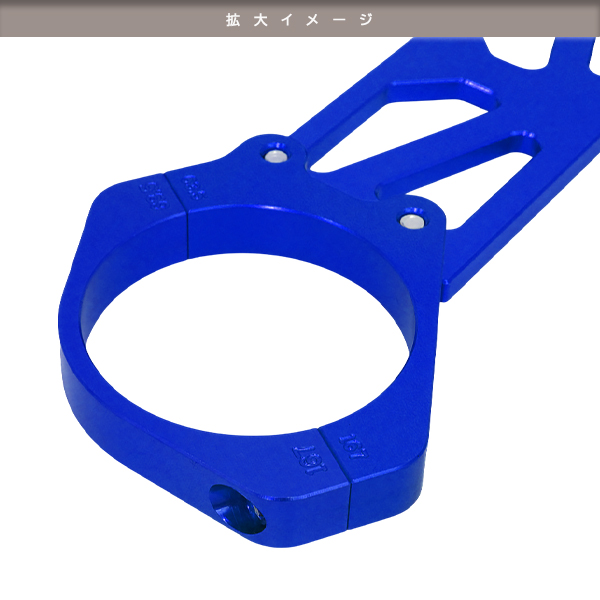Screen dimensions: 600x600
Task: Click the 拡大イメージ header text
Action: (299, 18)
